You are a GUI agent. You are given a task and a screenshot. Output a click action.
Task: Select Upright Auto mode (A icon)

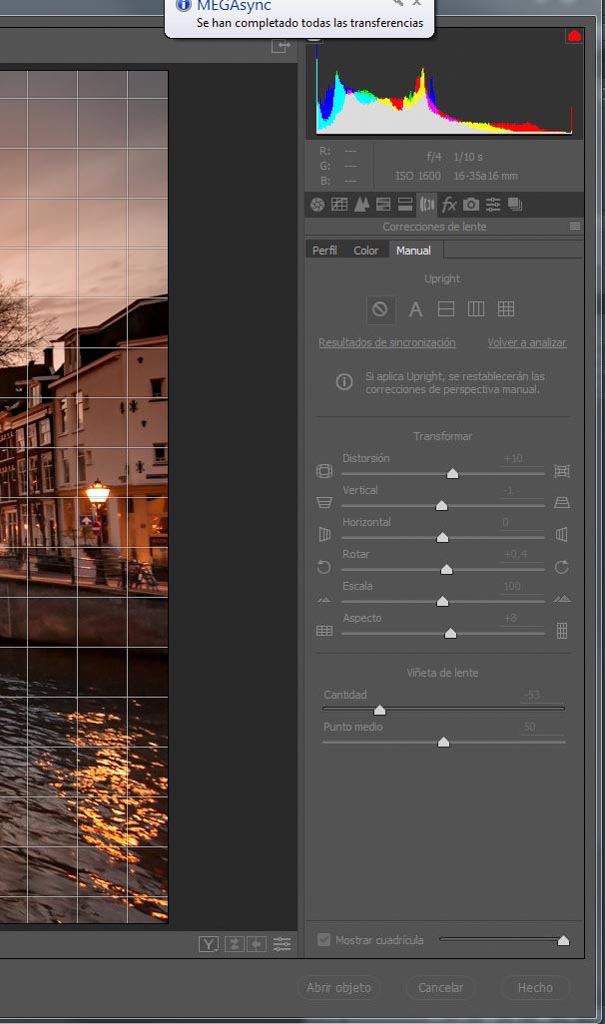tap(416, 310)
